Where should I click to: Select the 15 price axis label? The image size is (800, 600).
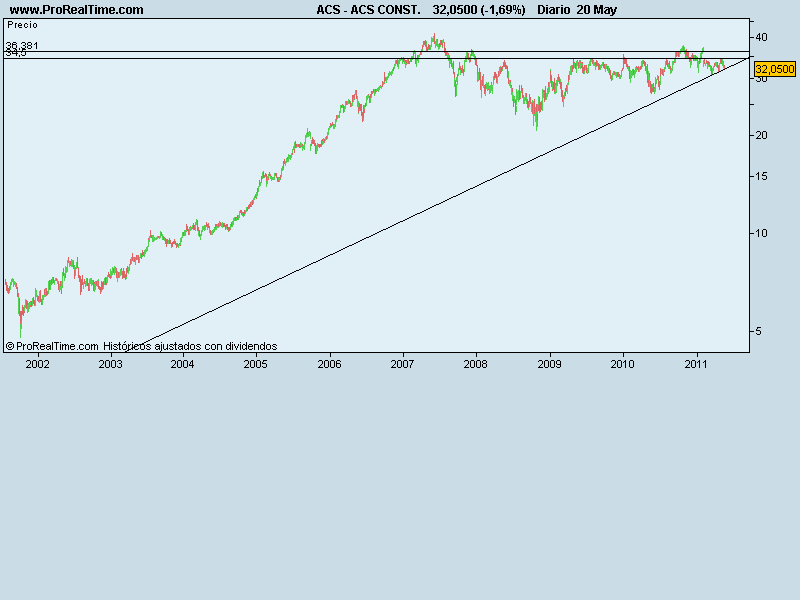click(761, 176)
